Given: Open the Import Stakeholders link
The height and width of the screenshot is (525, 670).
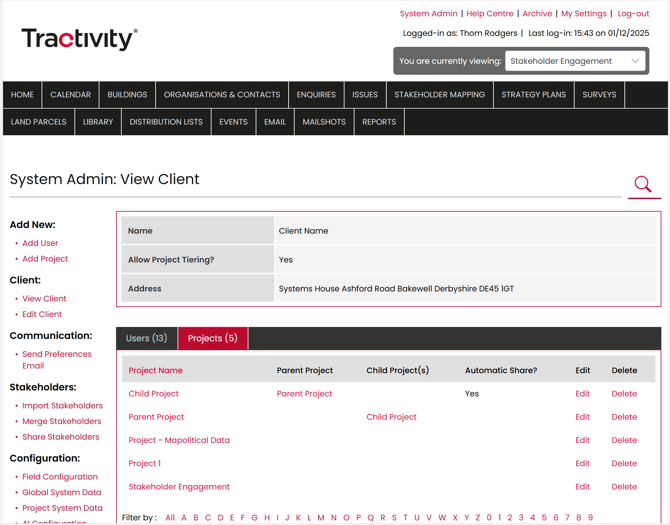Looking at the screenshot, I should 62,406.
